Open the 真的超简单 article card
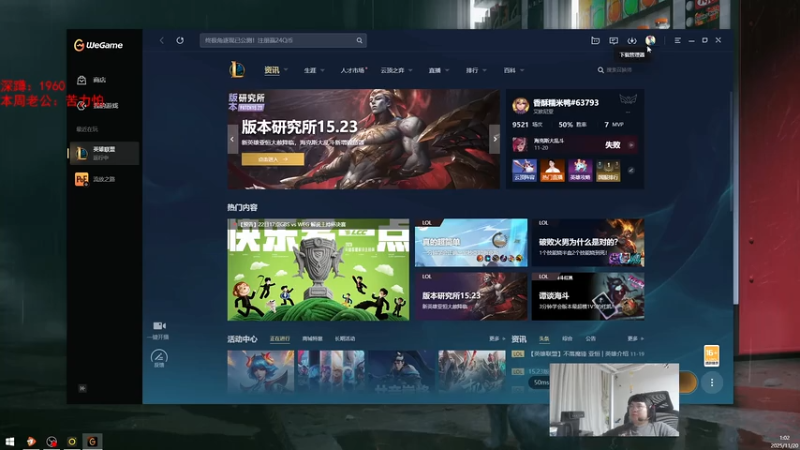 click(471, 243)
